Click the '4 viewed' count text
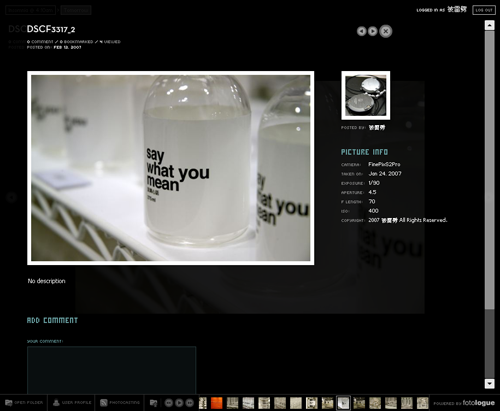Screen dimensions: 500x411 (x=110, y=42)
